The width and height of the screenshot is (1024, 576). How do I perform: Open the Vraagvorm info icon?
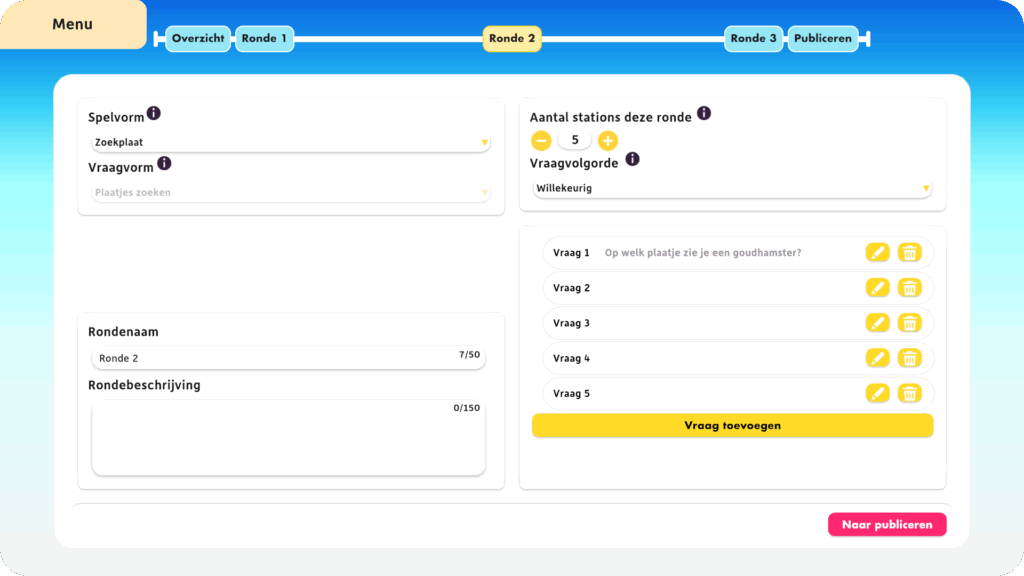click(x=164, y=163)
